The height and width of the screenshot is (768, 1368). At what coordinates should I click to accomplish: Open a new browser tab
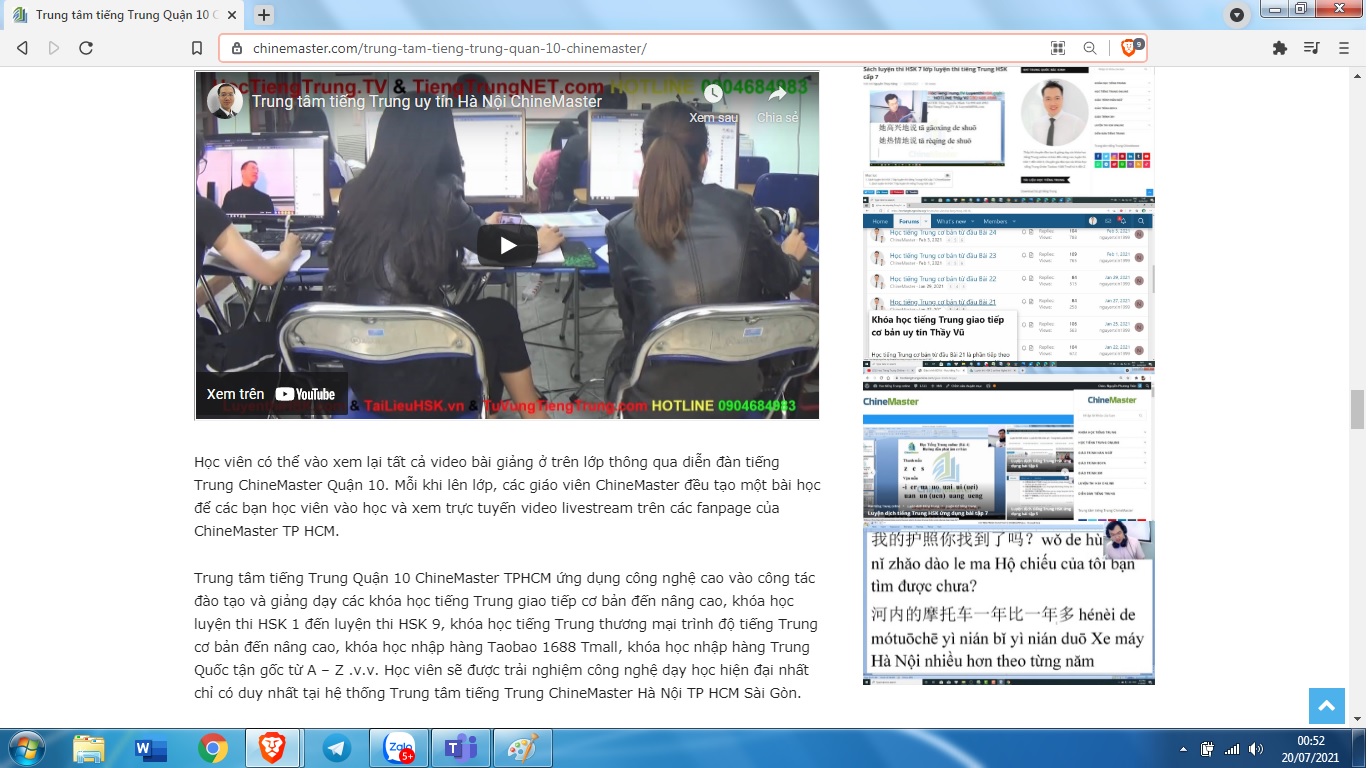(x=264, y=15)
